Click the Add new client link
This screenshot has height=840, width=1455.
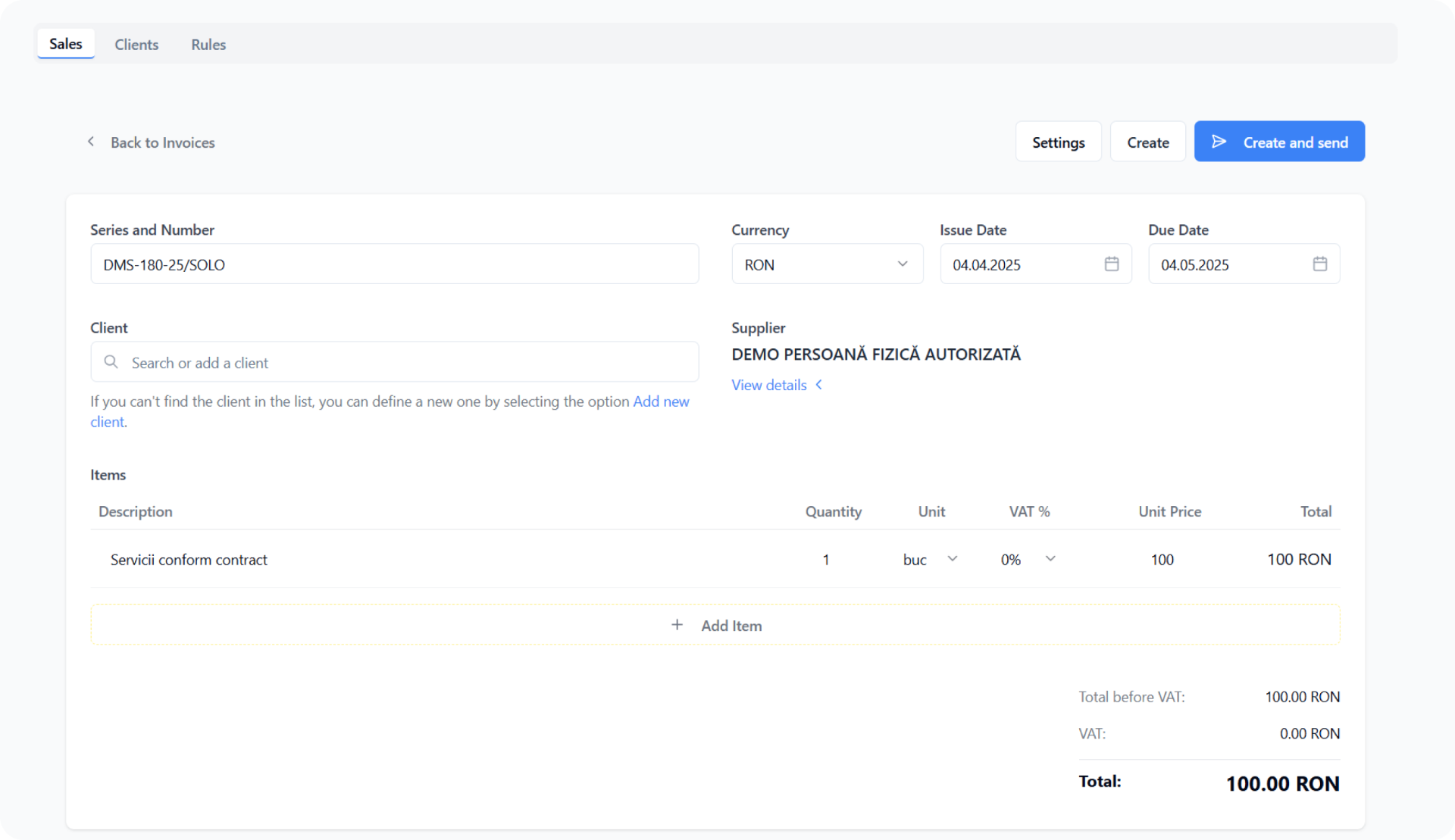pos(661,401)
